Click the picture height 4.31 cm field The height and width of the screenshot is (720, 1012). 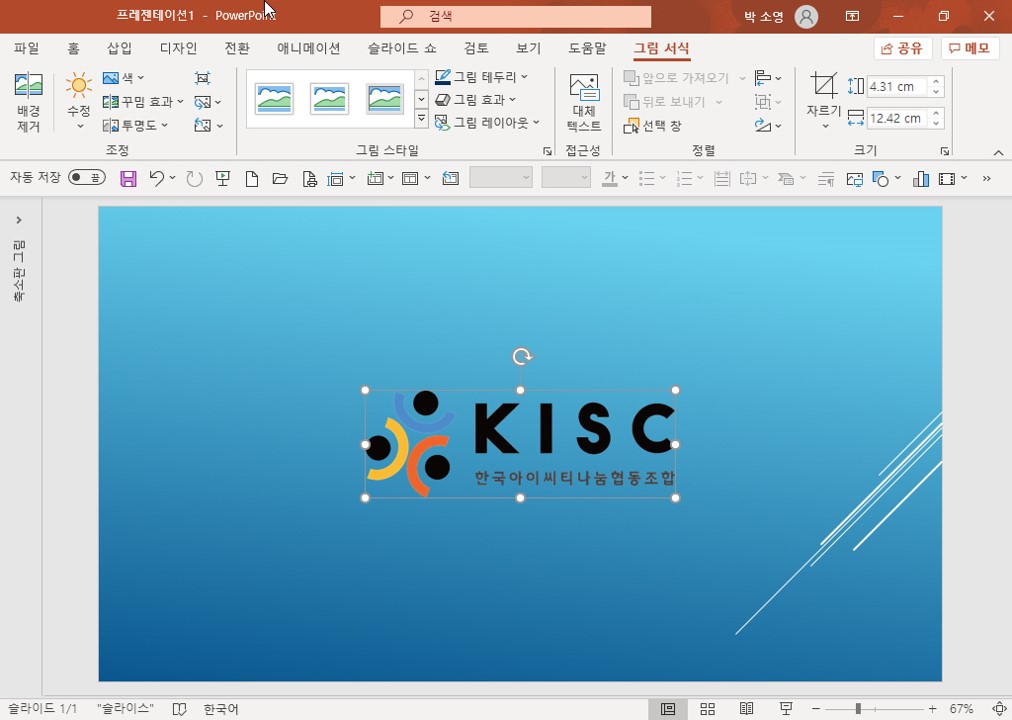pos(897,86)
